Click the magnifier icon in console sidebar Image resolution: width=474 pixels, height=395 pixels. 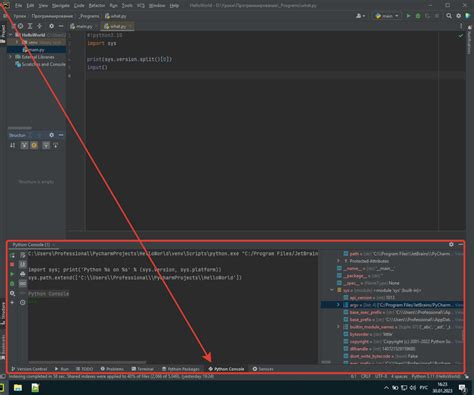(x=12, y=293)
